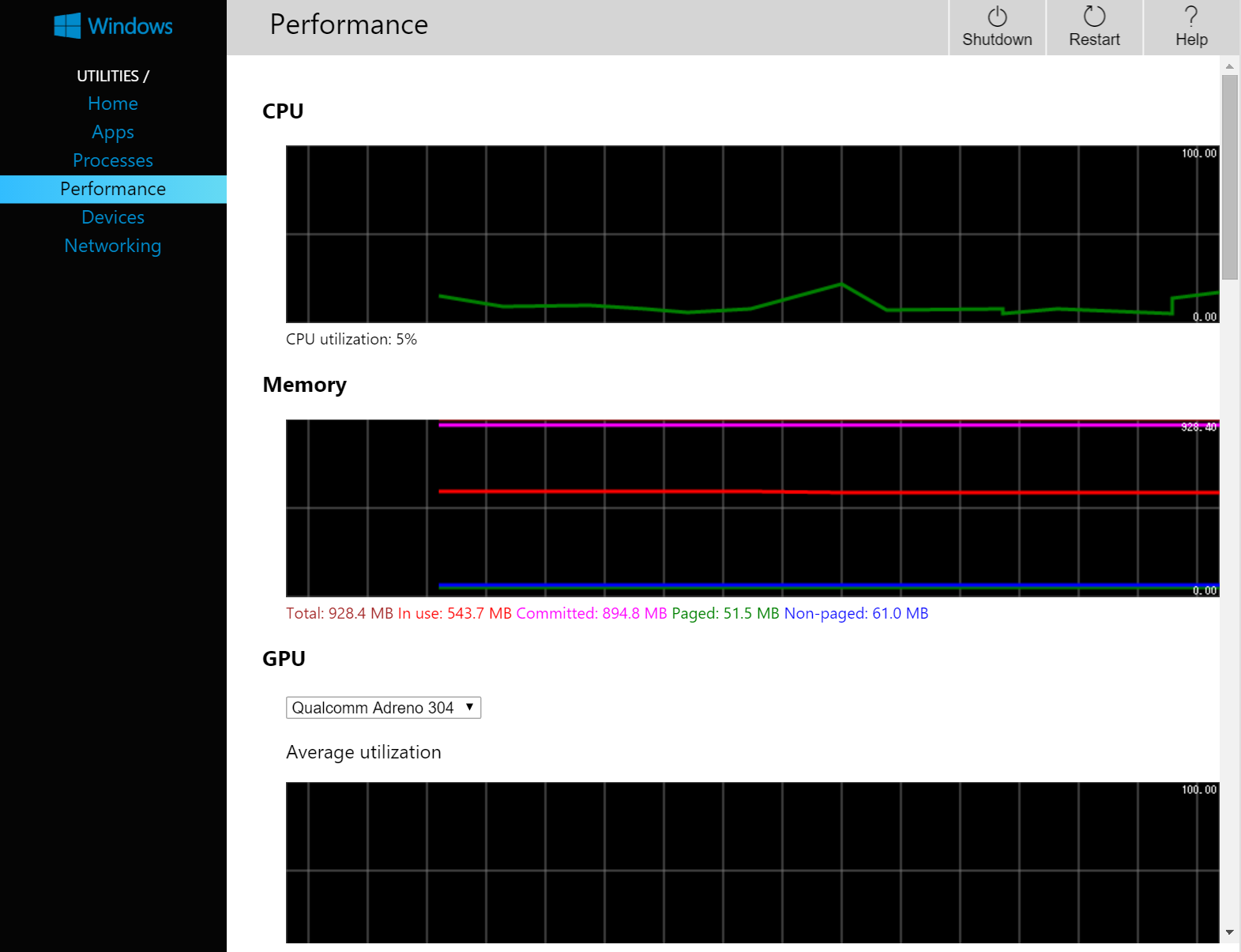The height and width of the screenshot is (952, 1241).
Task: Click the Memory section heading
Action: point(304,385)
